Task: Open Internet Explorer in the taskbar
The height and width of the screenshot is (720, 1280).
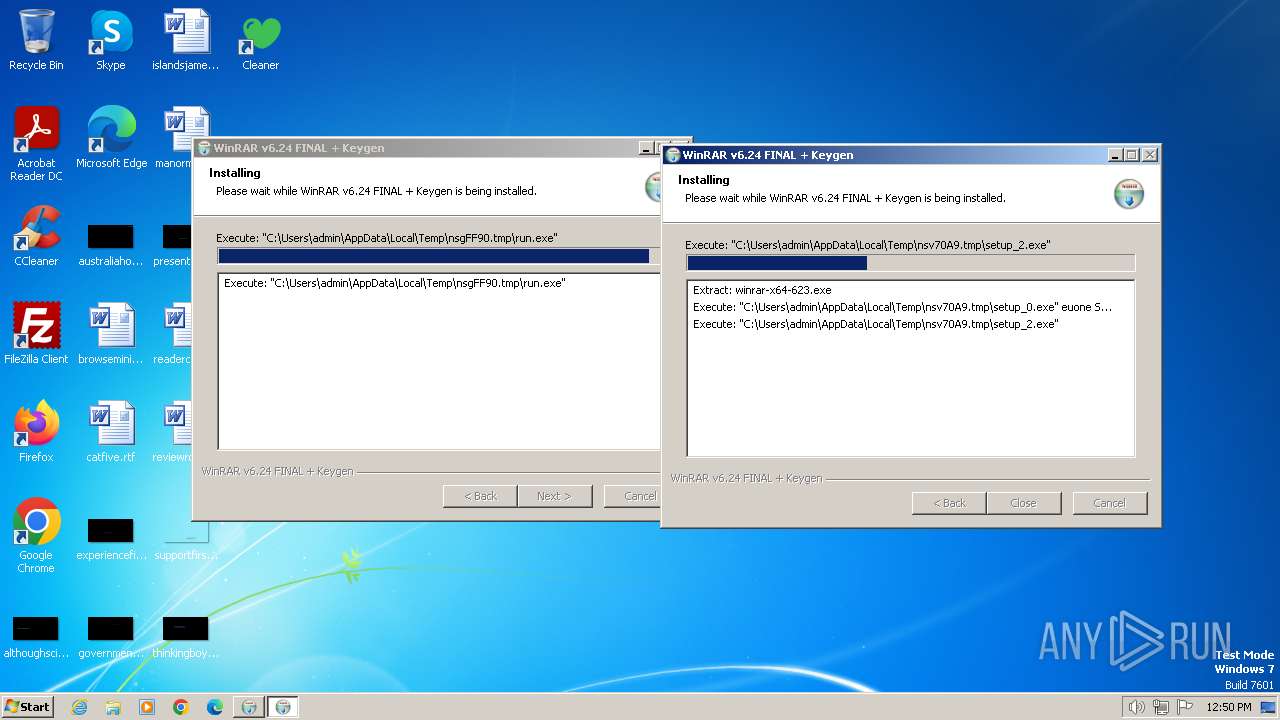Action: point(79,707)
